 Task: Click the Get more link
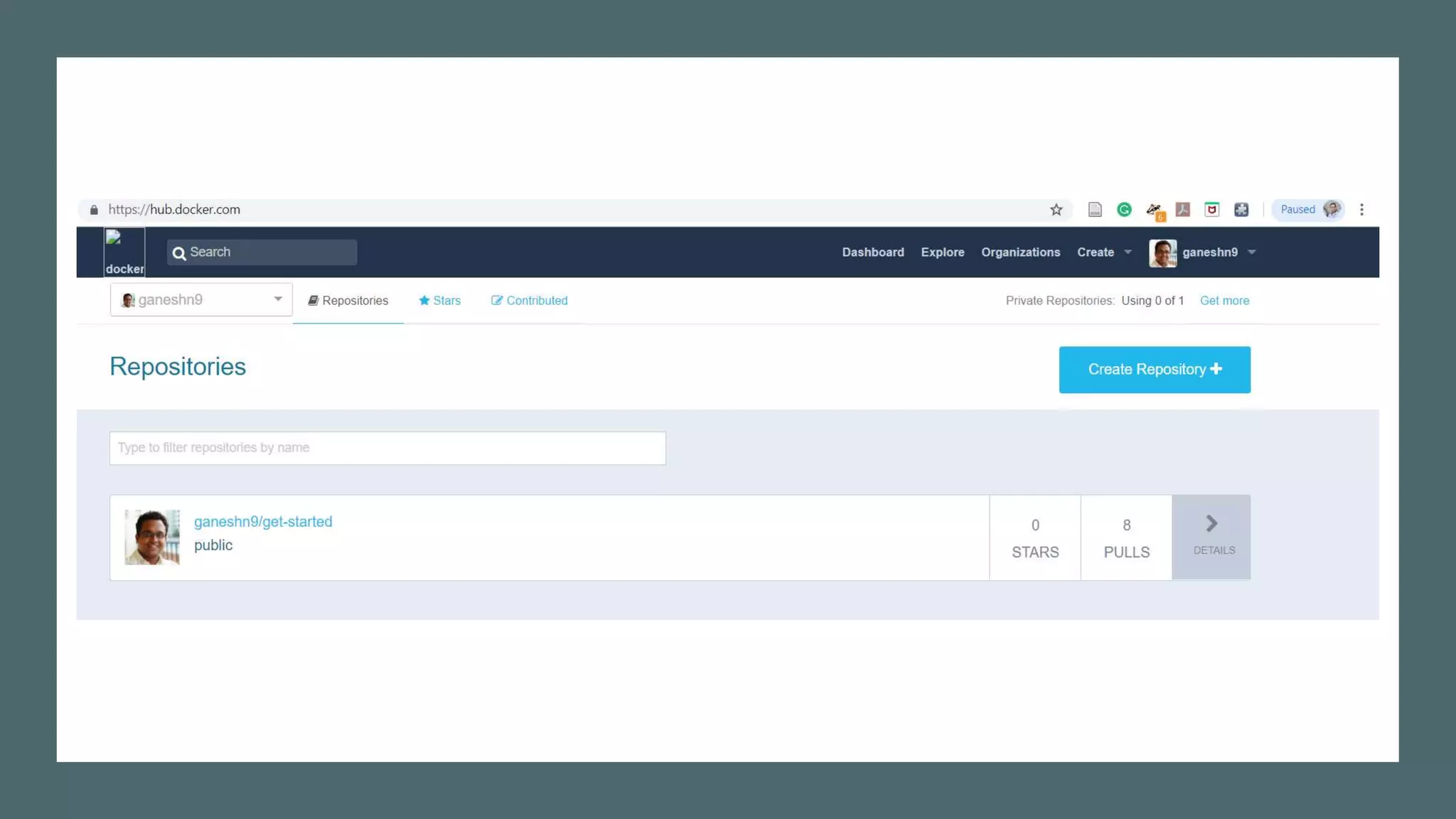(x=1224, y=301)
